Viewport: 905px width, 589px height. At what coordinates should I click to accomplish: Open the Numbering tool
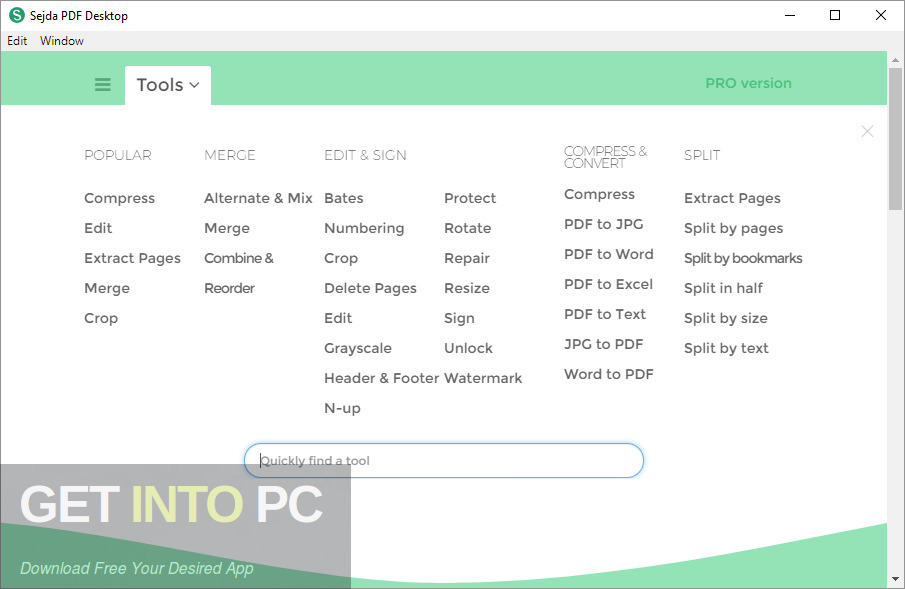[x=364, y=228]
